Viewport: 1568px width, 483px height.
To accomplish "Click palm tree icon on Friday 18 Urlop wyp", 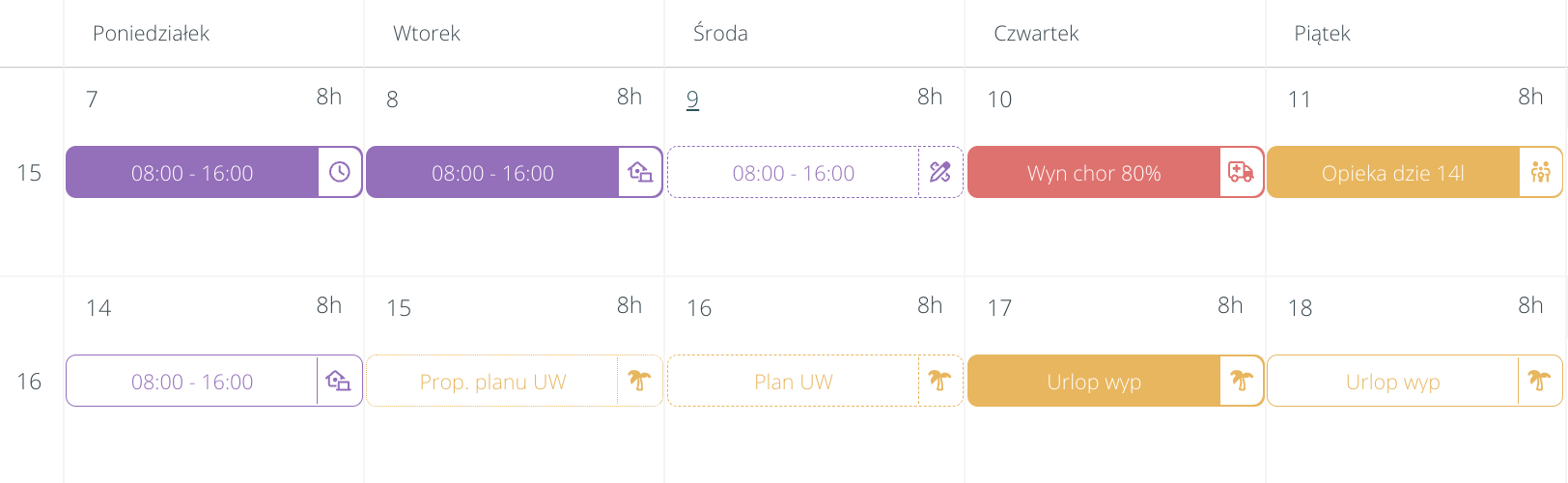I will [x=1540, y=381].
